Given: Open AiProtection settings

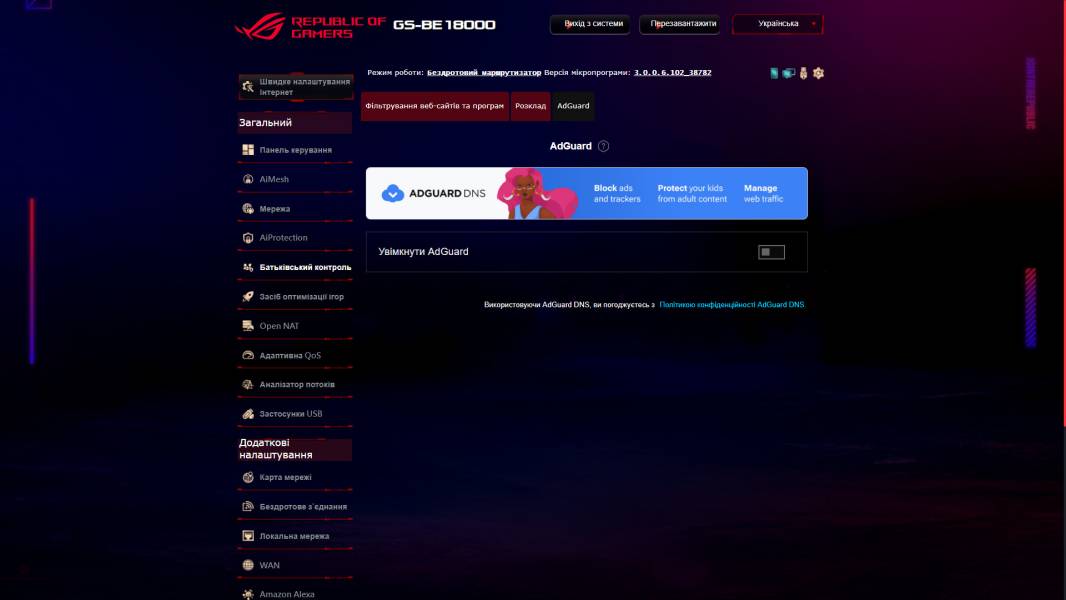Looking at the screenshot, I should 283,237.
